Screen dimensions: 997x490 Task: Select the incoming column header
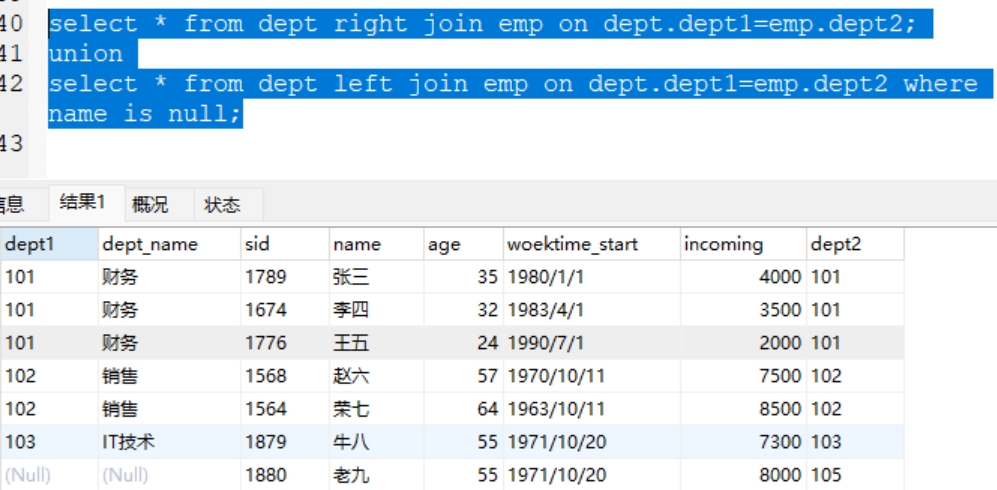click(x=743, y=244)
